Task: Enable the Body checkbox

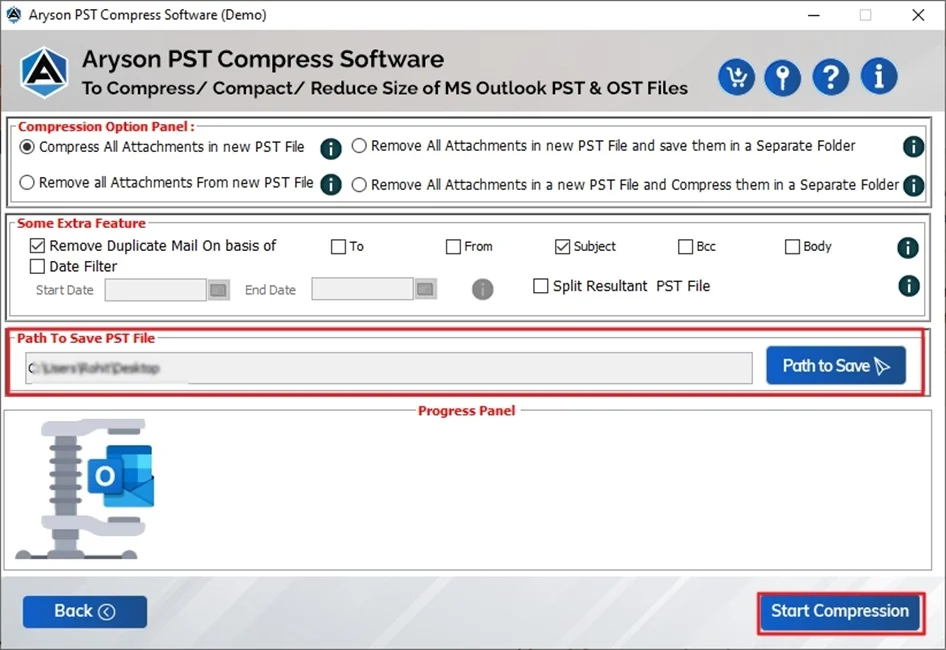Action: [x=792, y=247]
